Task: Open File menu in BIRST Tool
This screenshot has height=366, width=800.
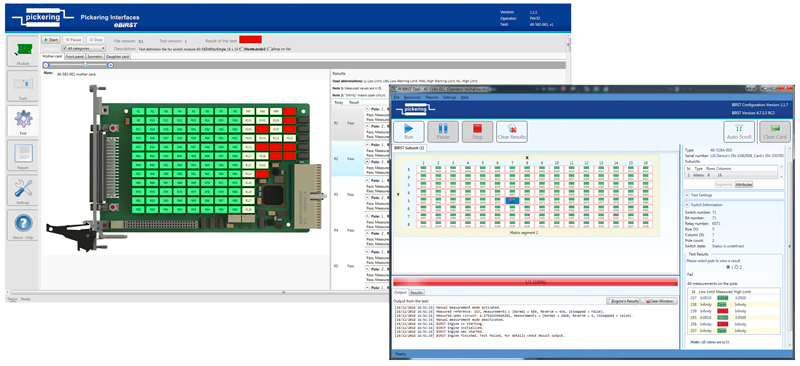Action: 396,97
